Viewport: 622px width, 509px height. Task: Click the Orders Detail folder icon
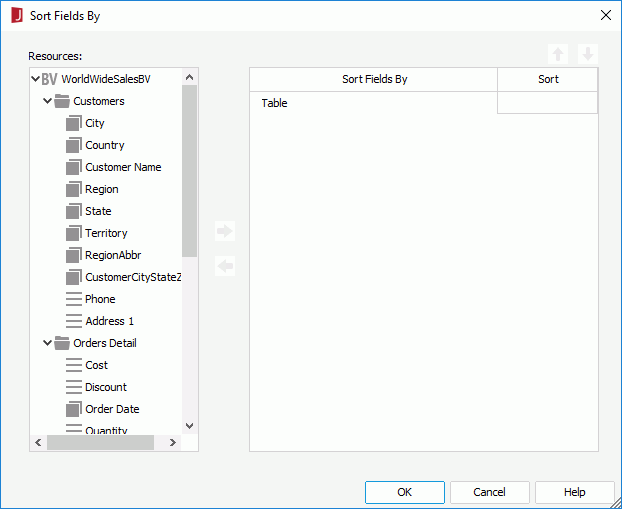coord(62,343)
